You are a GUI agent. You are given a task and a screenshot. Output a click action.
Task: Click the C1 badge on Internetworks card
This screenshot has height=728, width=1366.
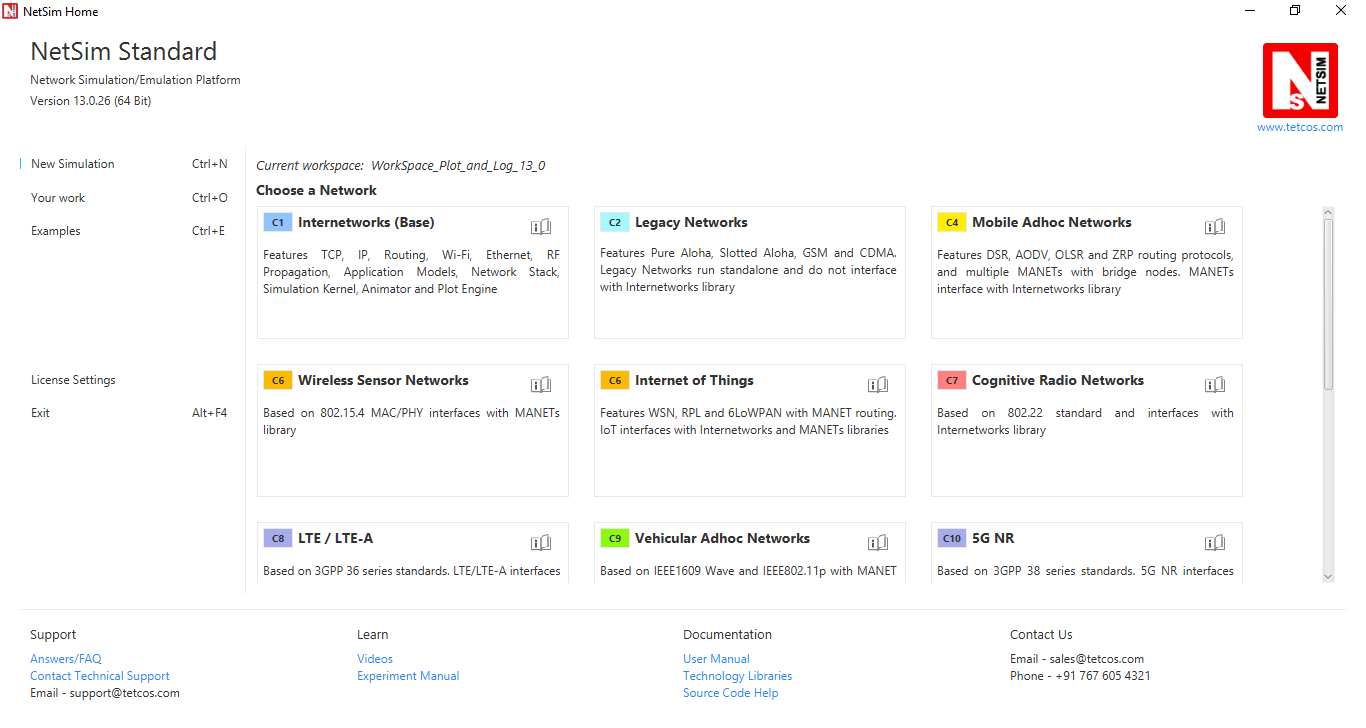point(277,223)
